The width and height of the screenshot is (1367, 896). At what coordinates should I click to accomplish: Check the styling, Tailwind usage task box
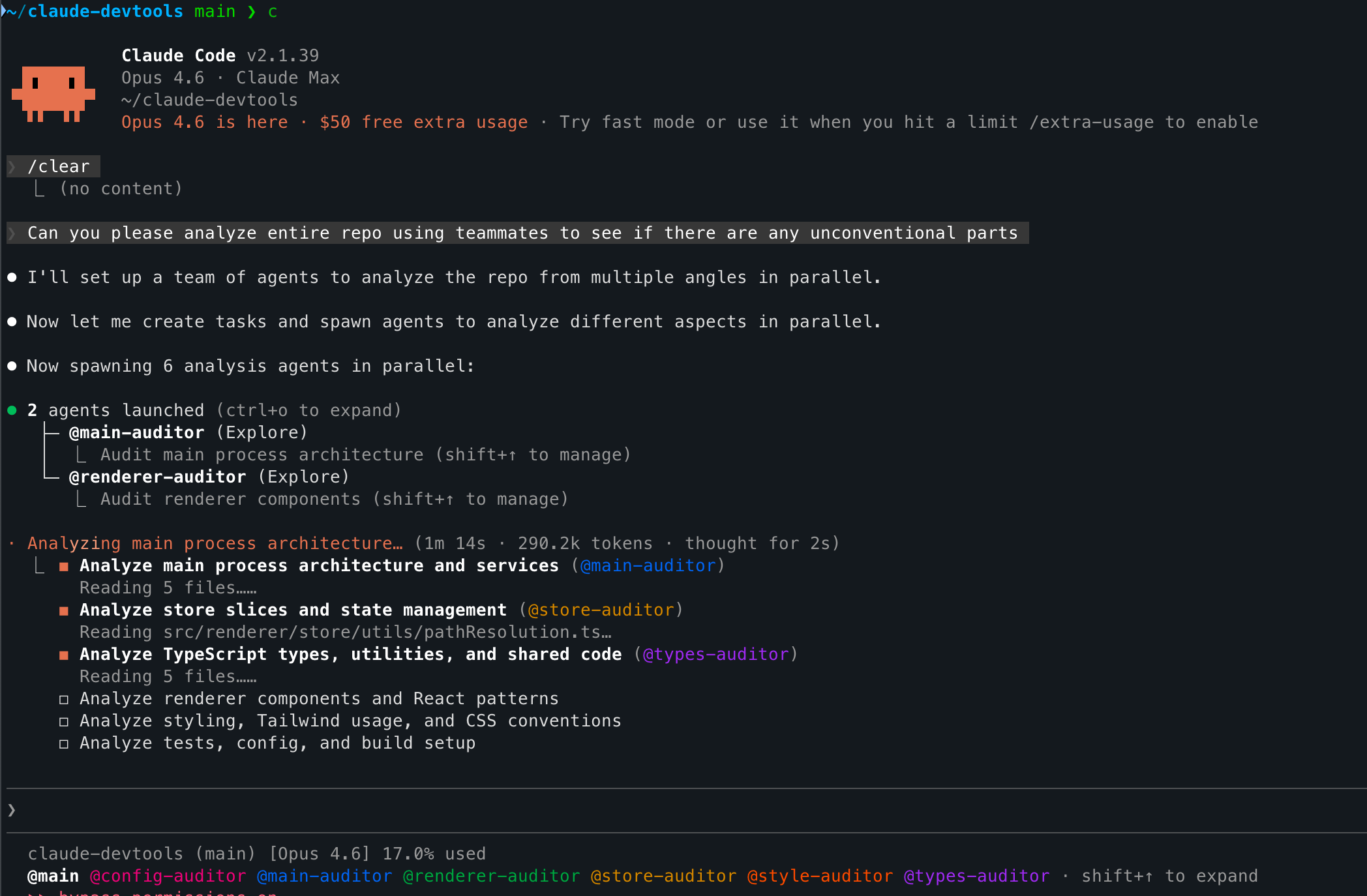64,722
